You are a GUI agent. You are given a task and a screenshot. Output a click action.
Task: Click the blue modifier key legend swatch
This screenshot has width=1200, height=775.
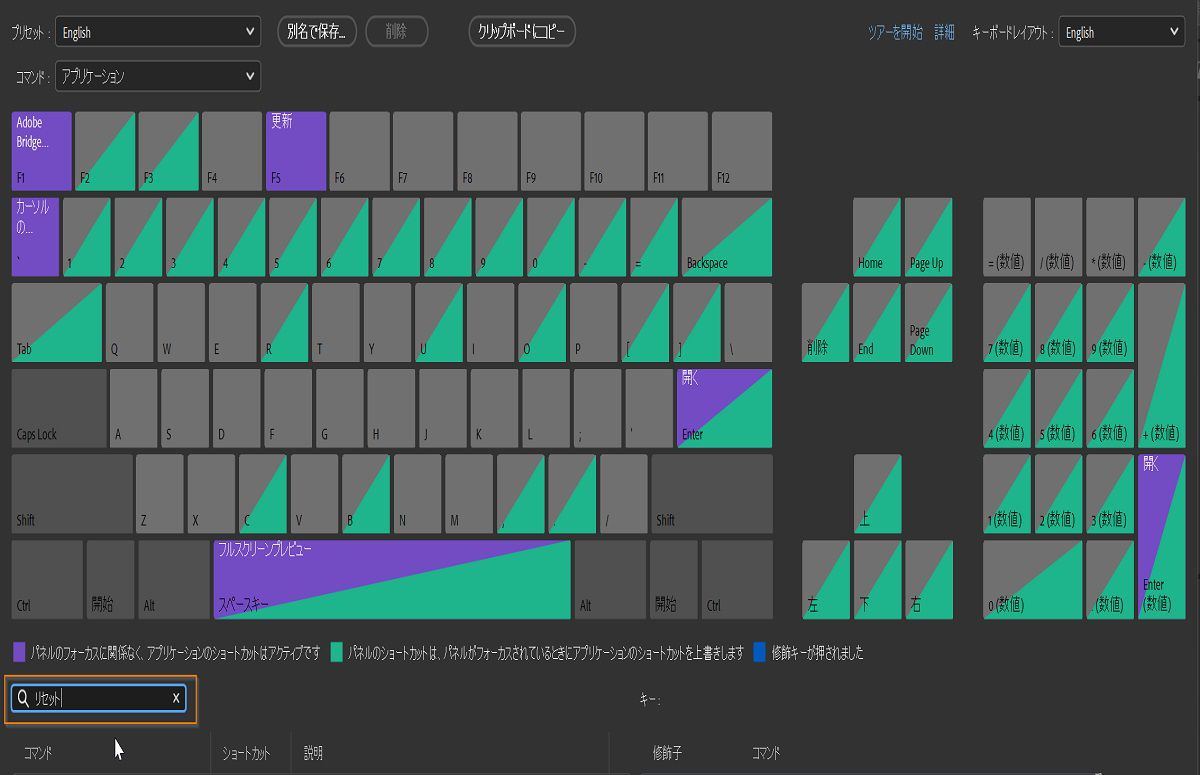(760, 653)
